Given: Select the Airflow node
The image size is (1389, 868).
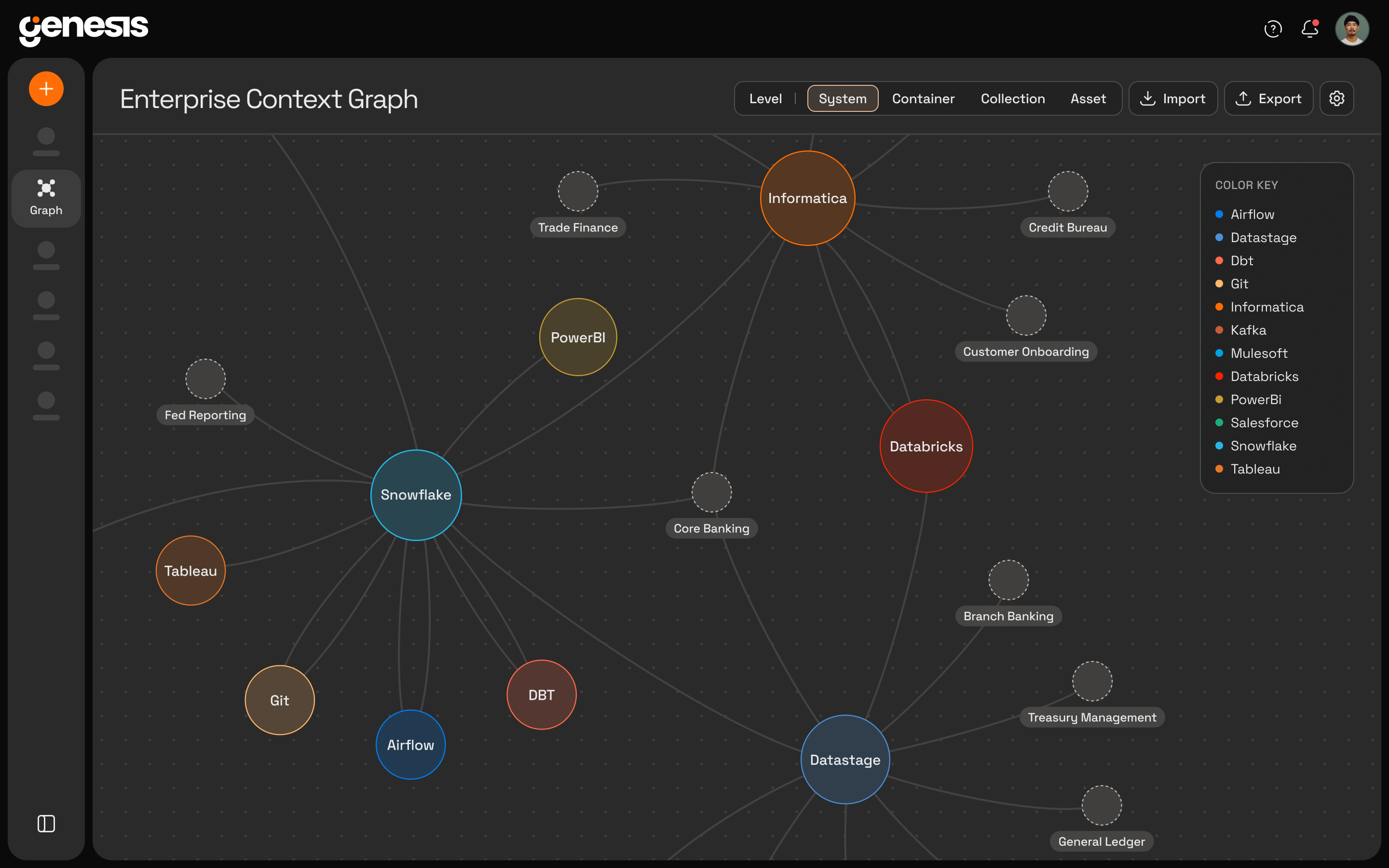Looking at the screenshot, I should (410, 745).
